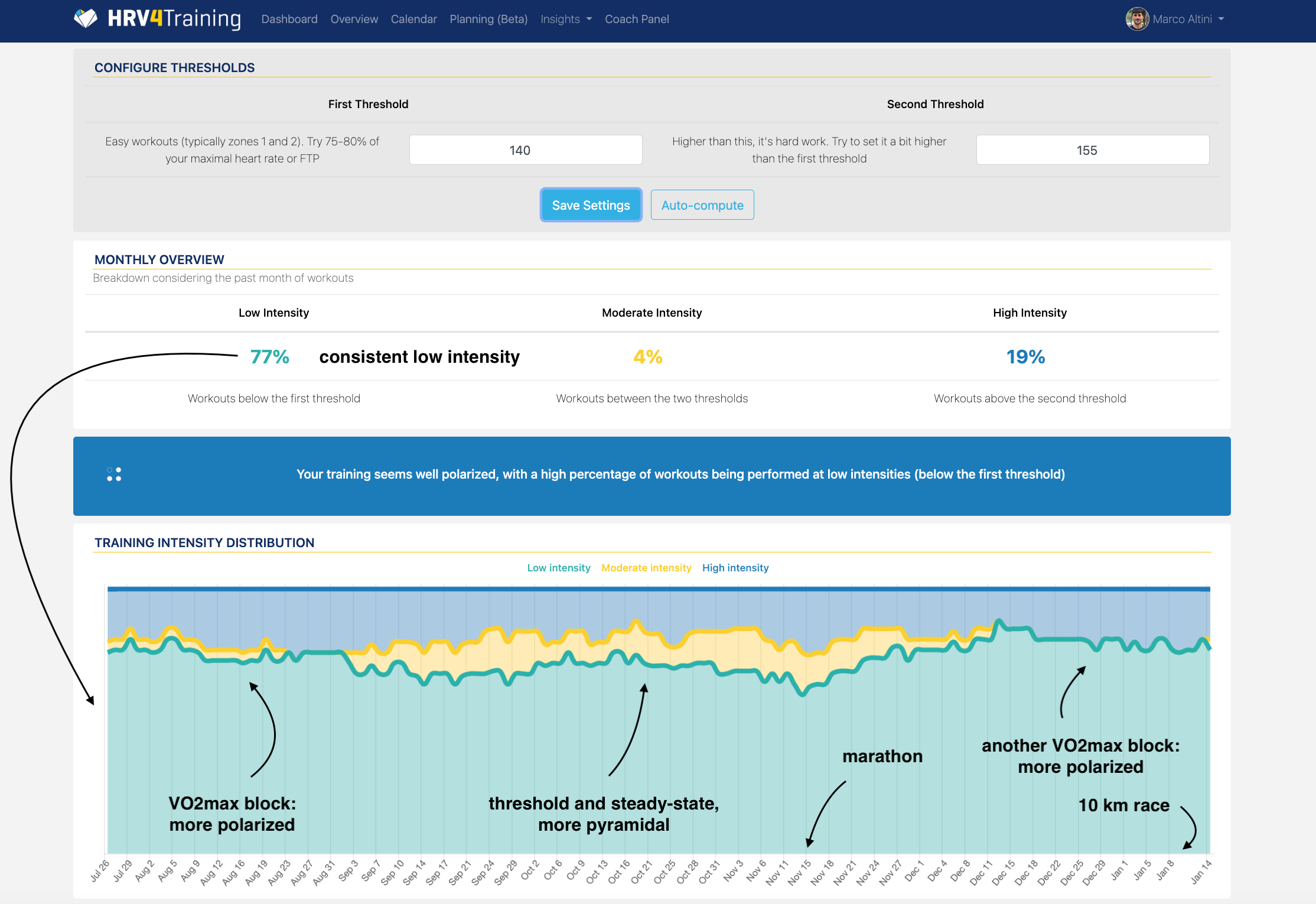The height and width of the screenshot is (904, 1316).
Task: Toggle High intensity series in chart legend
Action: tap(735, 568)
